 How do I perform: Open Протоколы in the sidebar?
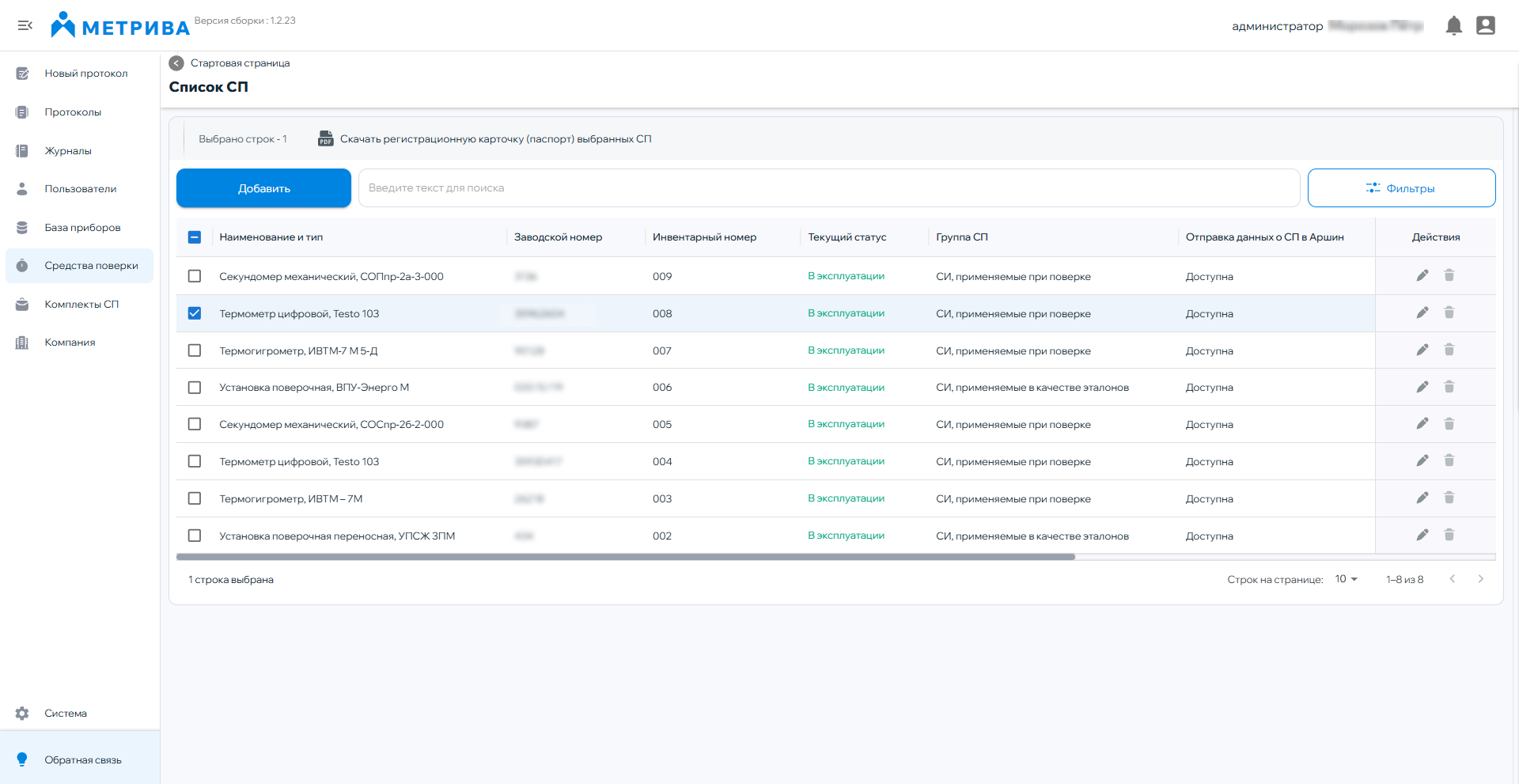tap(73, 112)
